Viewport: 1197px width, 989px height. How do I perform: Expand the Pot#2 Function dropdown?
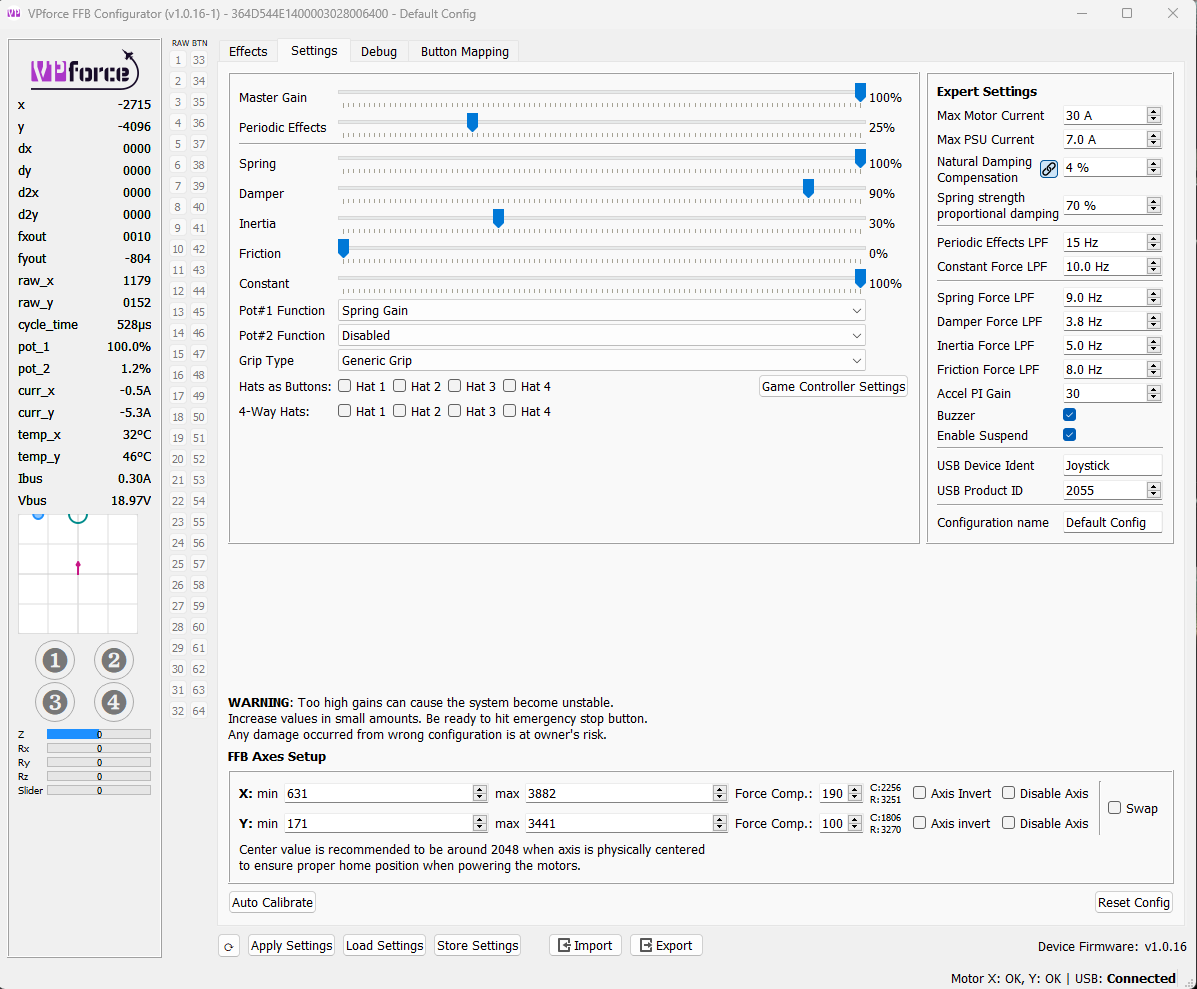tap(601, 336)
